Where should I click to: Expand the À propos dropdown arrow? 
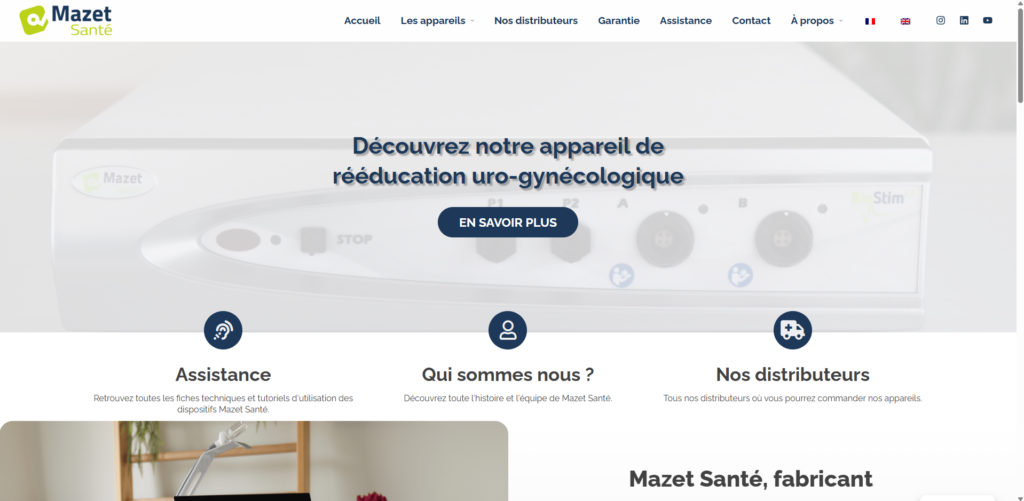pyautogui.click(x=840, y=21)
